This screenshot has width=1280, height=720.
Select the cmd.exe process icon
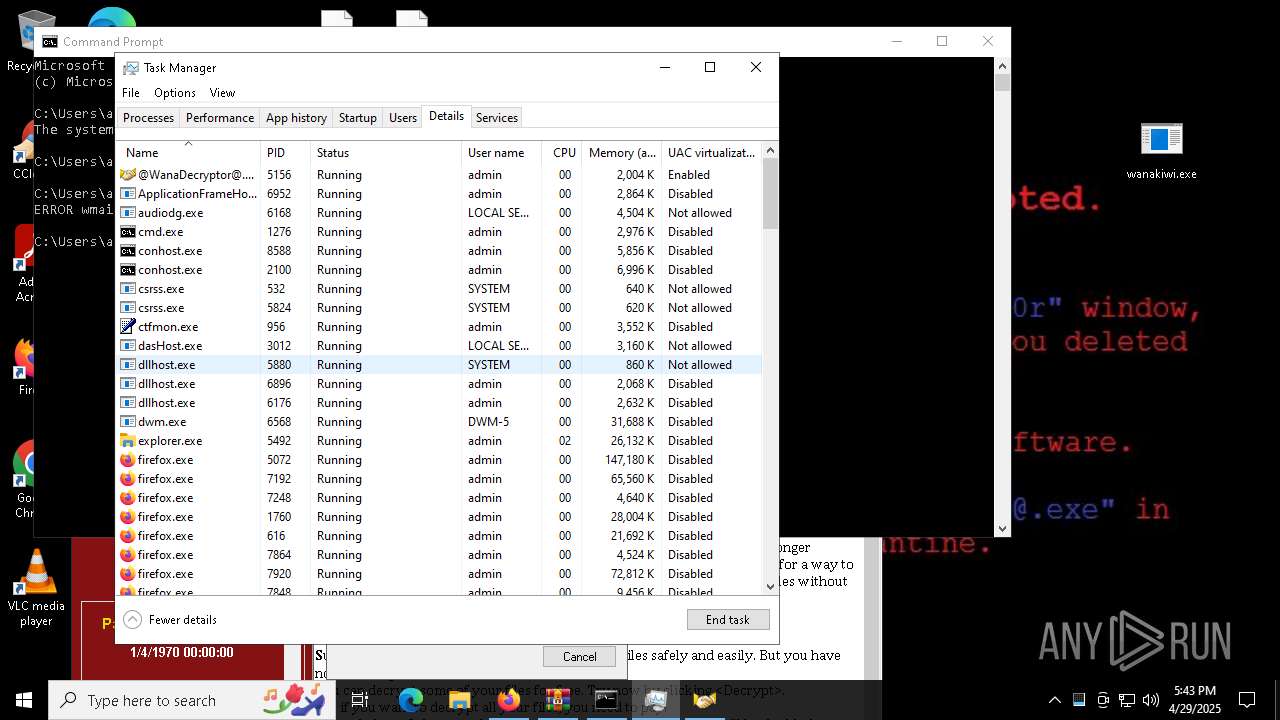click(x=128, y=232)
